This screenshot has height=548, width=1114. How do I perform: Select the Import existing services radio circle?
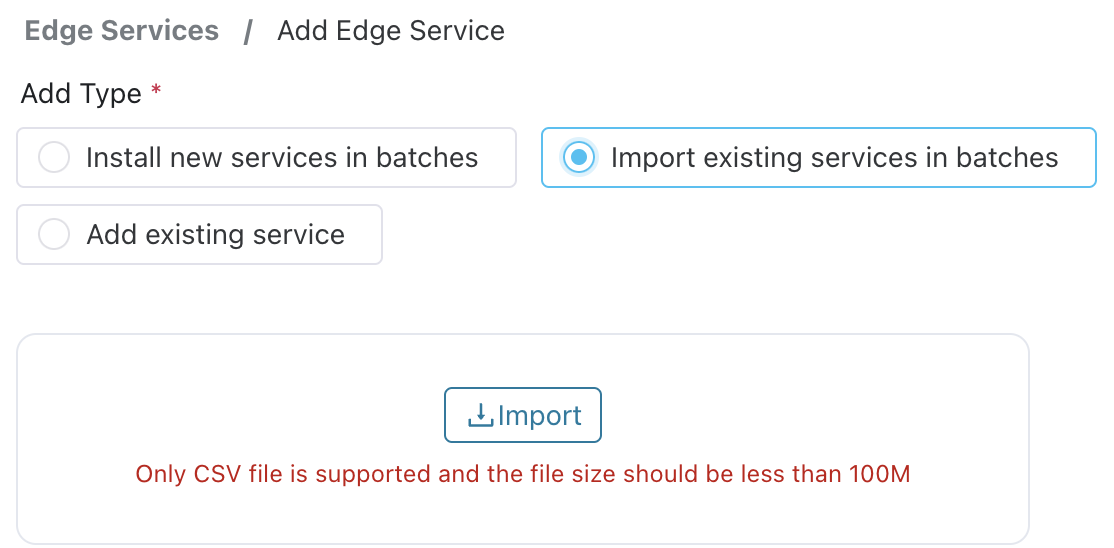point(578,158)
